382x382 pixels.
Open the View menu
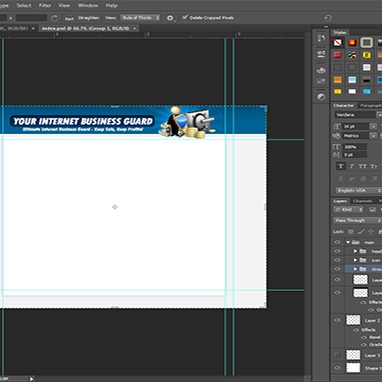click(x=64, y=5)
